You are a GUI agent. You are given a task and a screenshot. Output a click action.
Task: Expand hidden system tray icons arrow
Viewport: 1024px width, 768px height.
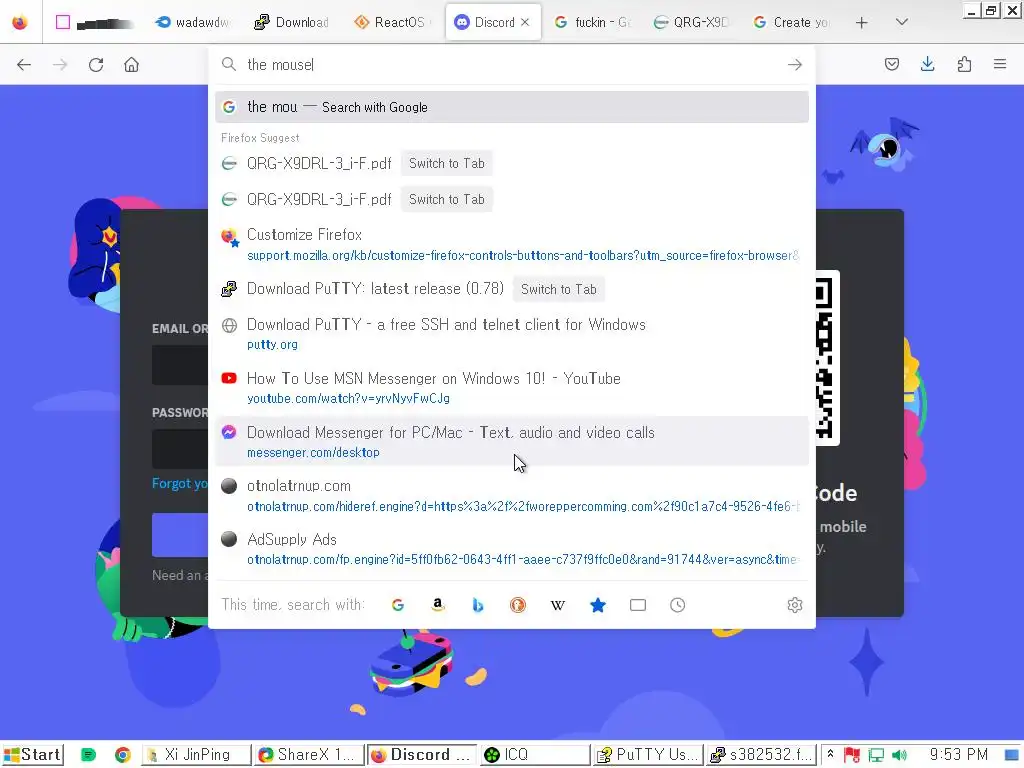coord(830,754)
